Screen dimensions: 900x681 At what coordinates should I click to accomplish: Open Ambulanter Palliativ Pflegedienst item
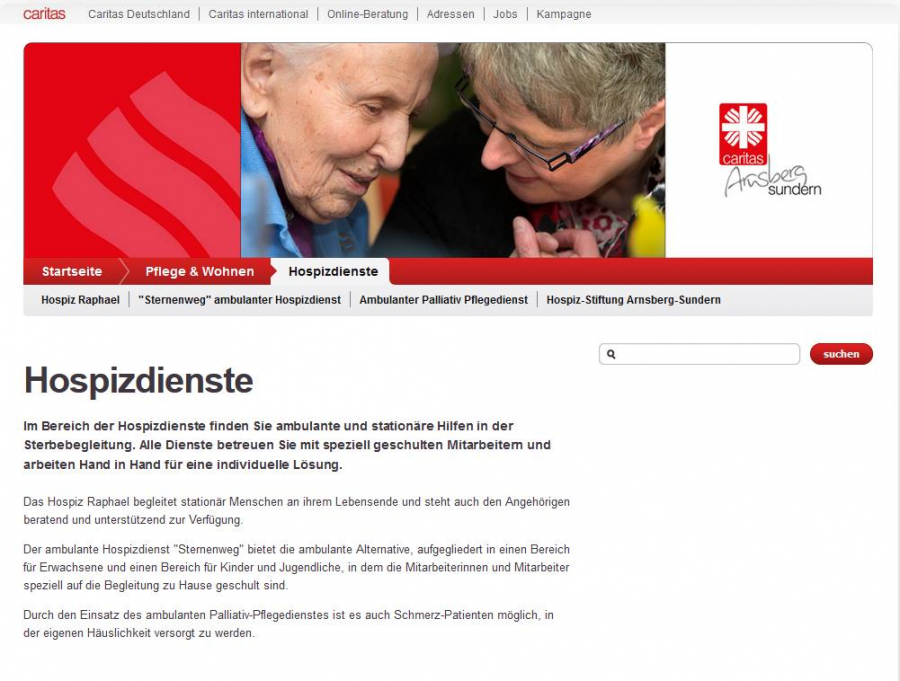(x=443, y=300)
